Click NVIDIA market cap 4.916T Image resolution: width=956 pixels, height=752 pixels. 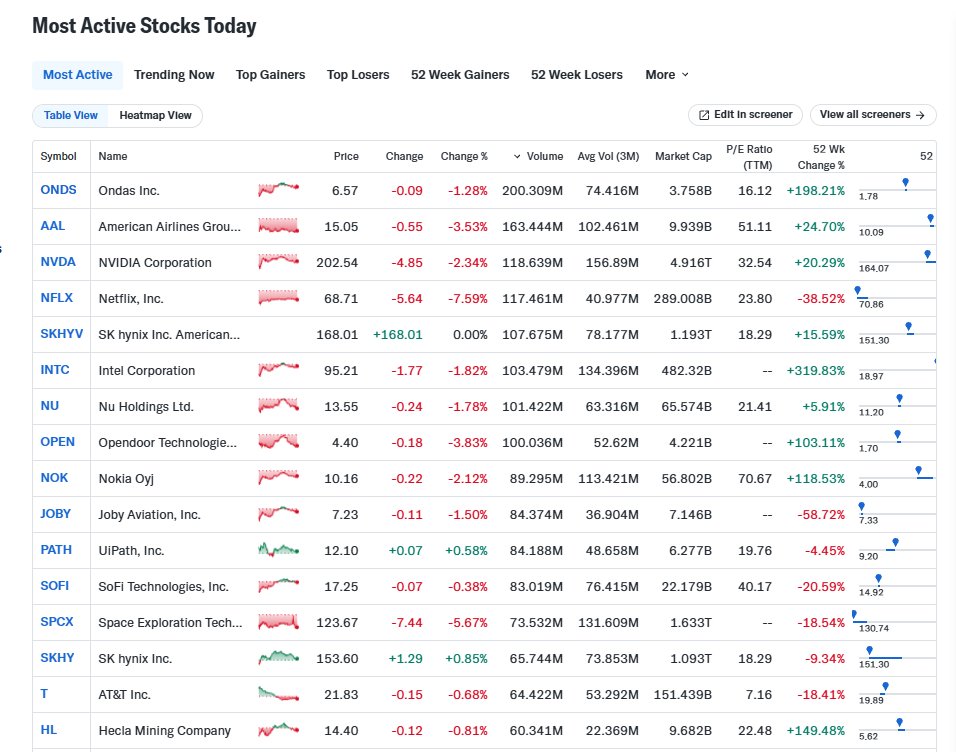691,262
